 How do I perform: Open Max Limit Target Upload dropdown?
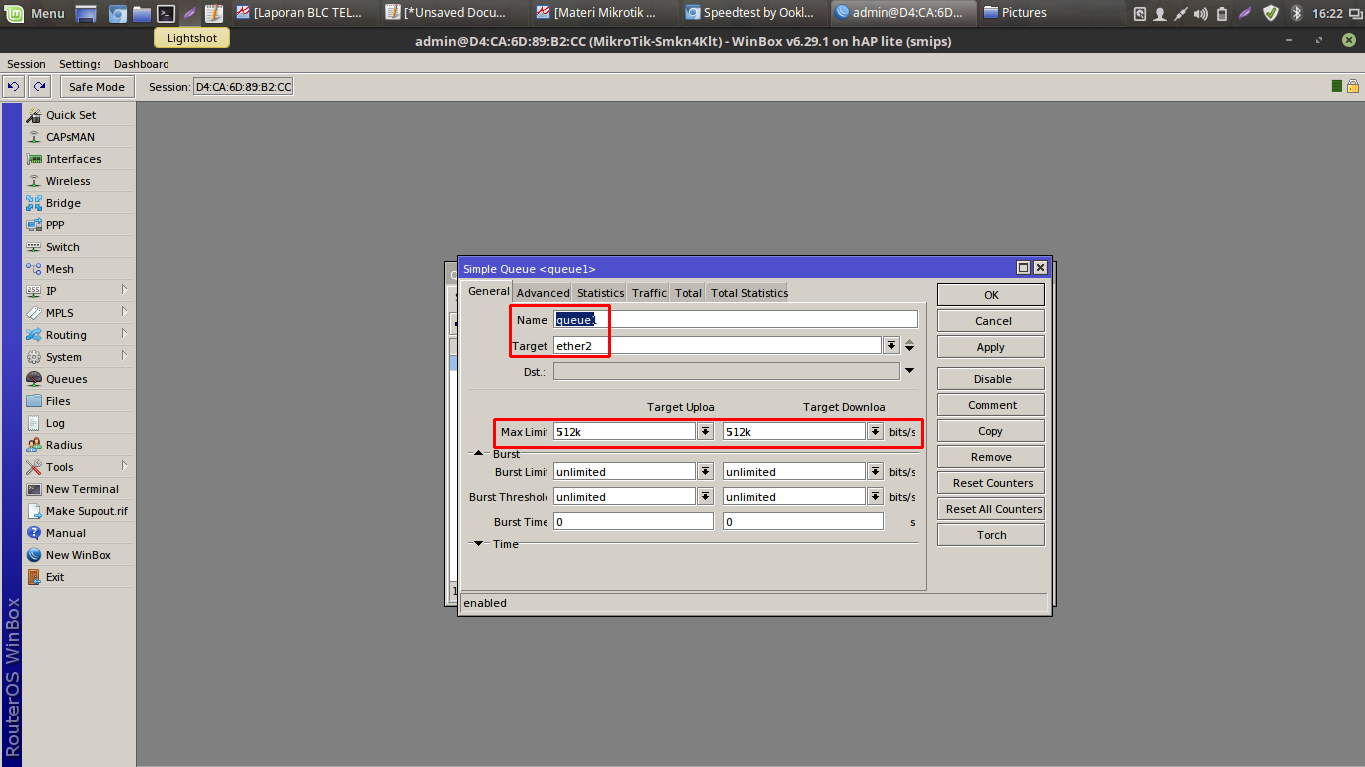click(x=706, y=431)
